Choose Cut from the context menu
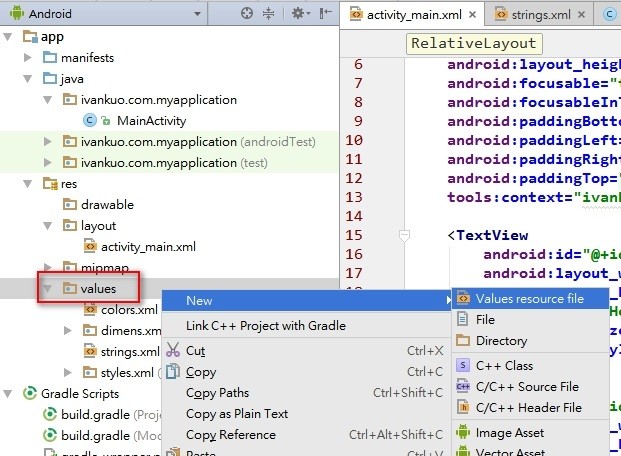Image resolution: width=621 pixels, height=456 pixels. (x=196, y=351)
